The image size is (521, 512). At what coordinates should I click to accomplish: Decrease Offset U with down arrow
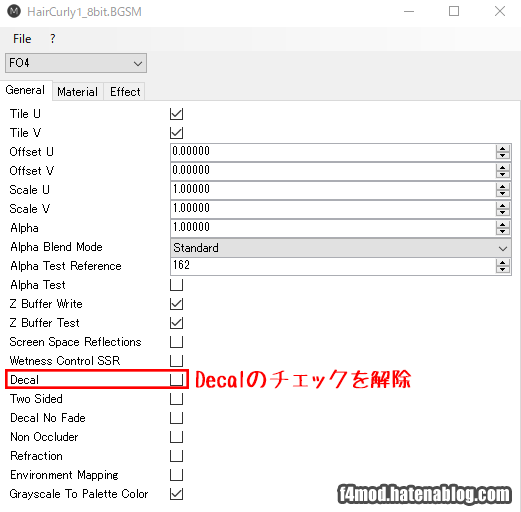(502, 156)
